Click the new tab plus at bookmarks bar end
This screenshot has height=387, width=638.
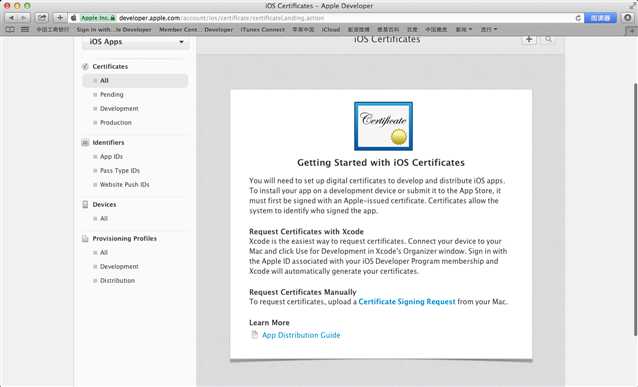[632, 31]
